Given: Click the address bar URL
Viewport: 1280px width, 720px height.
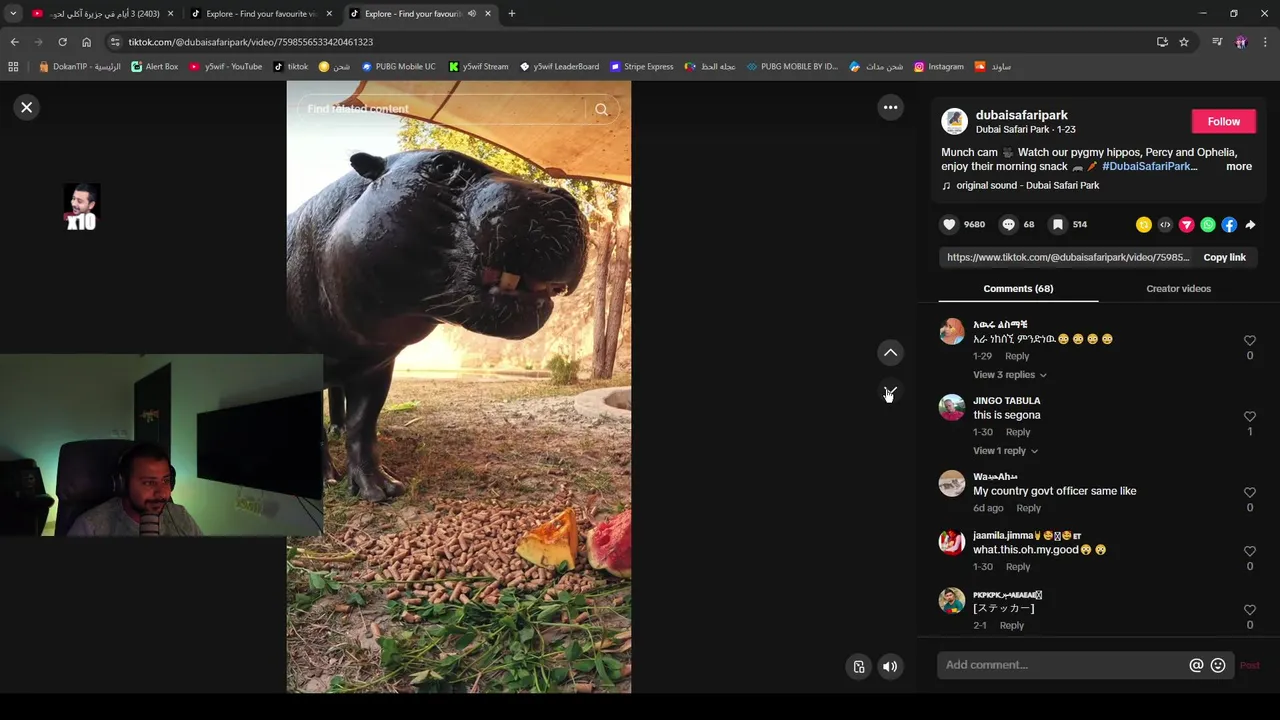Looking at the screenshot, I should pos(251,42).
